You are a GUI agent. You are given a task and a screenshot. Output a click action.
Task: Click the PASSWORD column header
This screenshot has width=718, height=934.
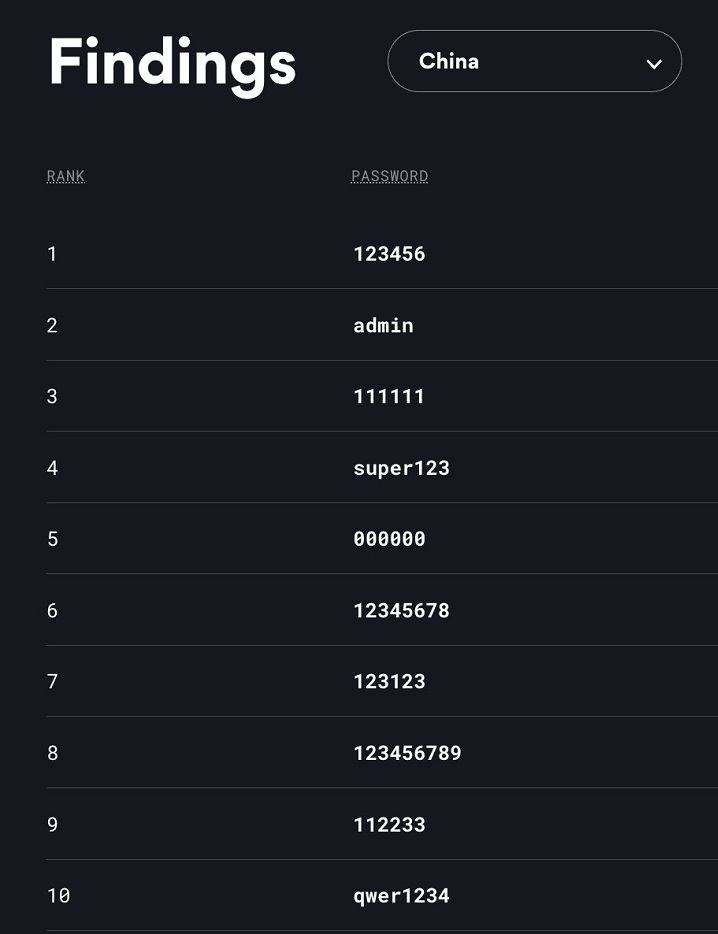[x=390, y=177]
